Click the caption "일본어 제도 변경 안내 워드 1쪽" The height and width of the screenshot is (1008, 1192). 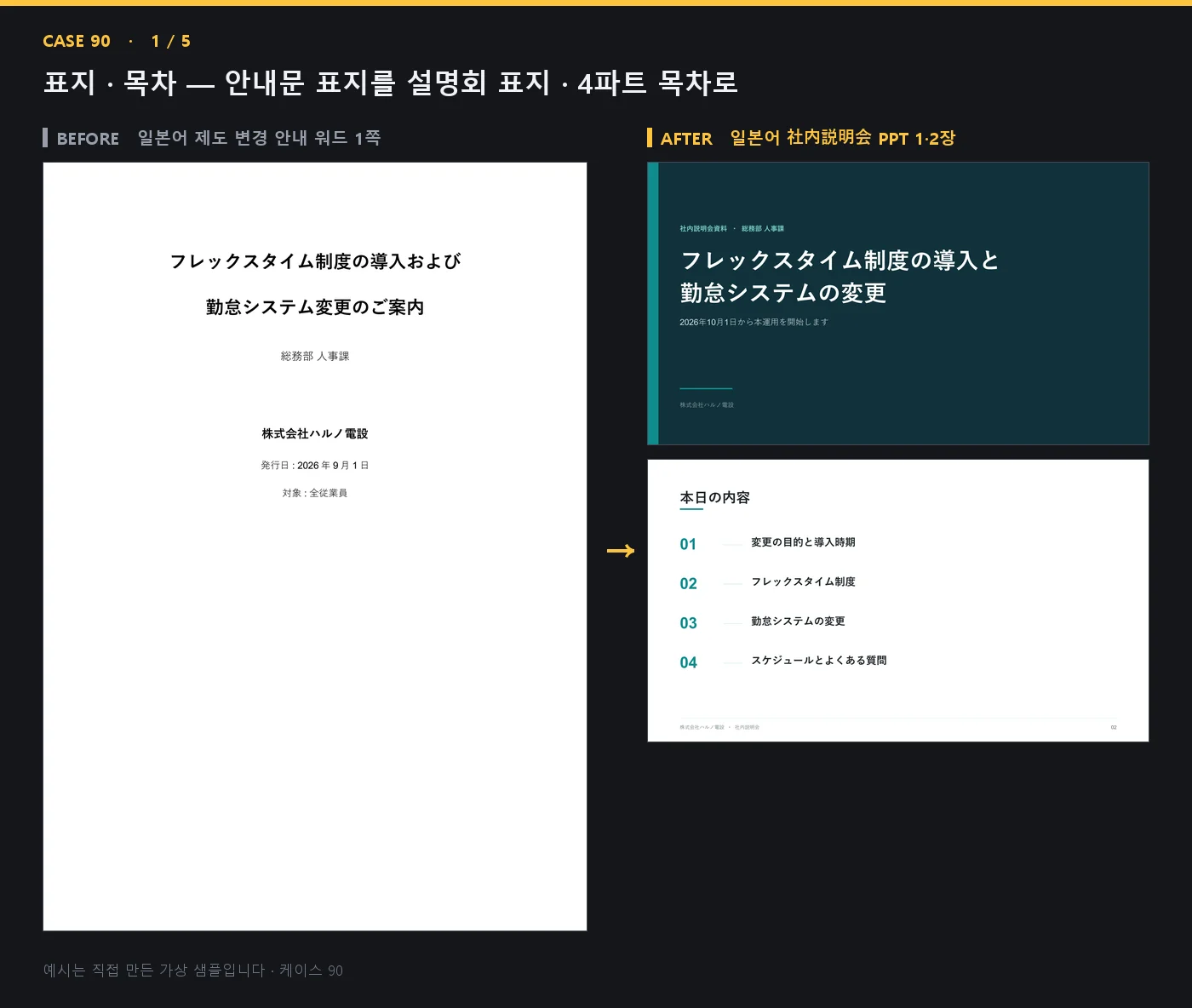[x=259, y=138]
